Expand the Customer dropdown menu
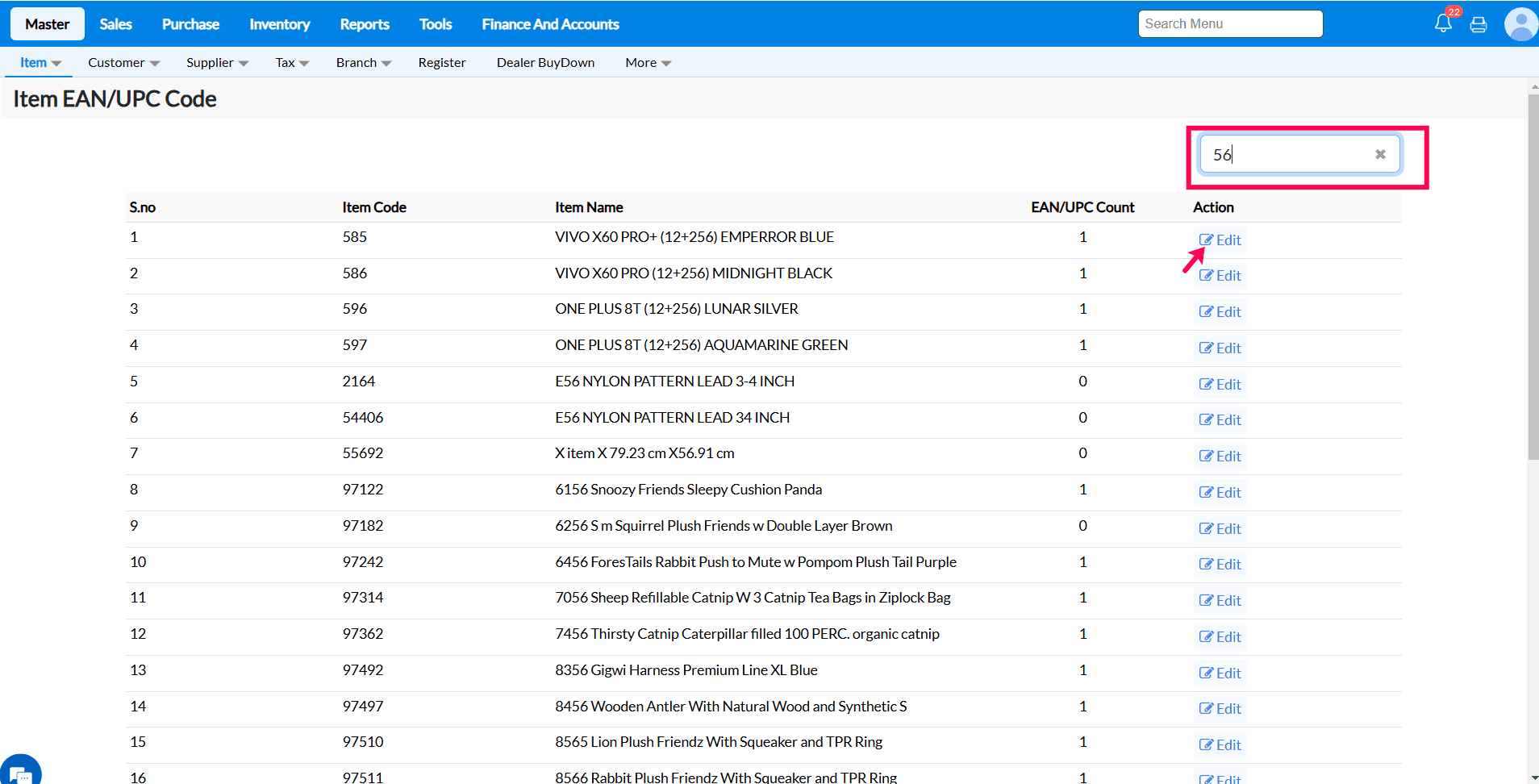The height and width of the screenshot is (784, 1539). (123, 63)
